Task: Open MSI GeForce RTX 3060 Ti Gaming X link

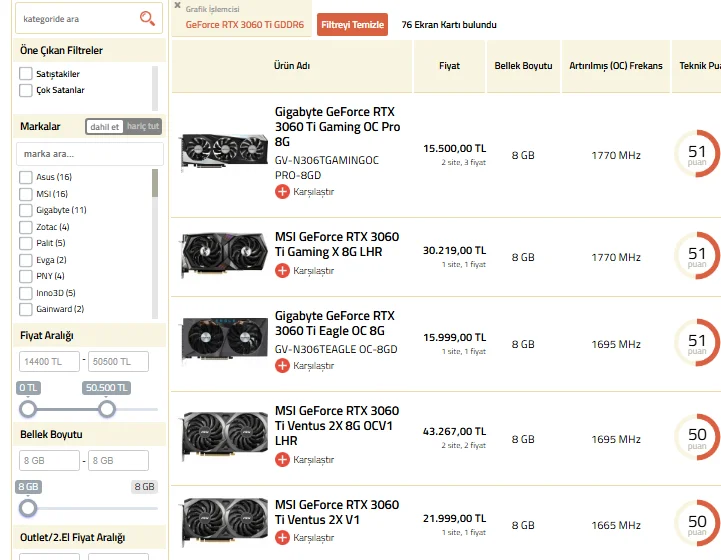Action: click(x=336, y=244)
